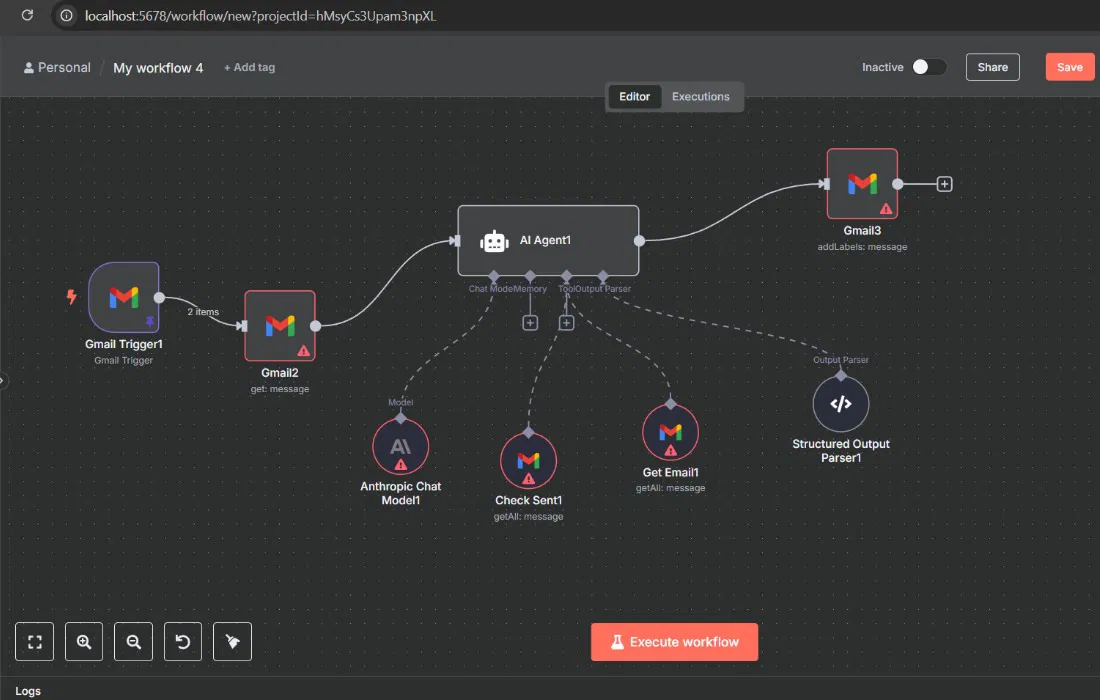Add a Tool sub-node to AI Agent1
This screenshot has width=1100, height=700.
coord(566,323)
